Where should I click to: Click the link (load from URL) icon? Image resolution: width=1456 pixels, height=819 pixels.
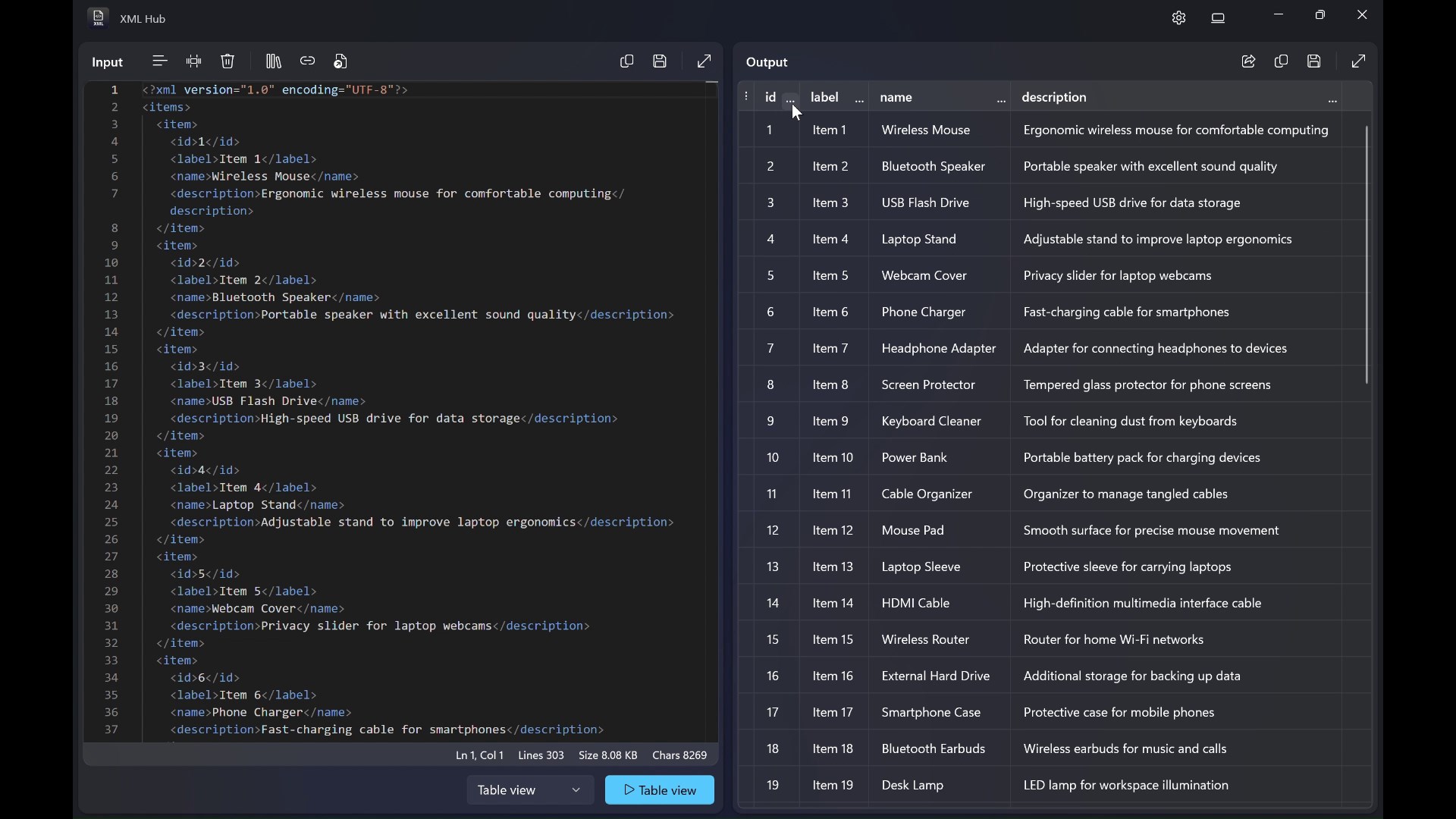308,61
